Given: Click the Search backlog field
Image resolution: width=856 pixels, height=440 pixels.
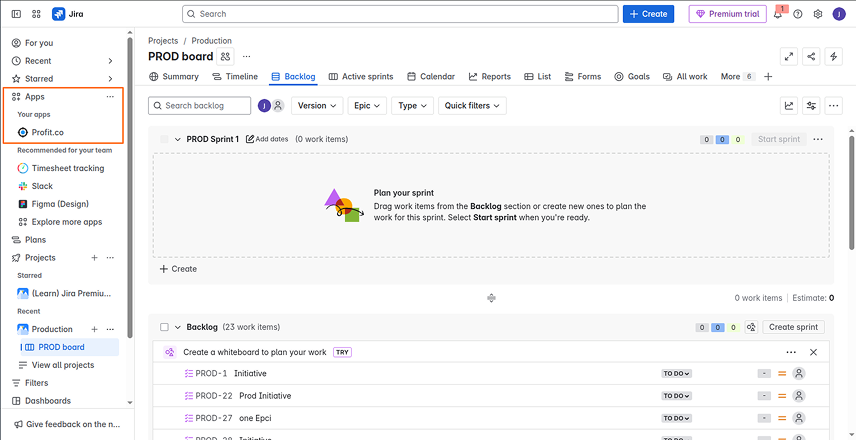Looking at the screenshot, I should click(200, 106).
